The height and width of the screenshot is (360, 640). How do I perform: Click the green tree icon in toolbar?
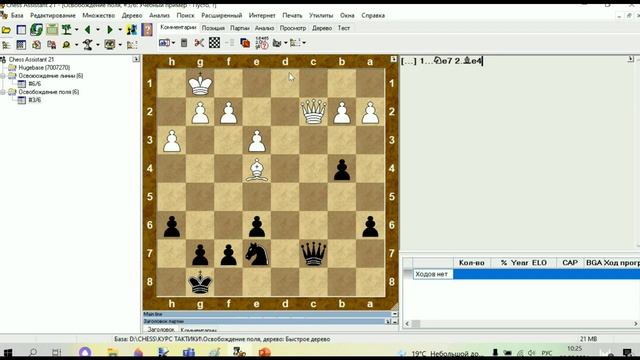pyautogui.click(x=67, y=29)
